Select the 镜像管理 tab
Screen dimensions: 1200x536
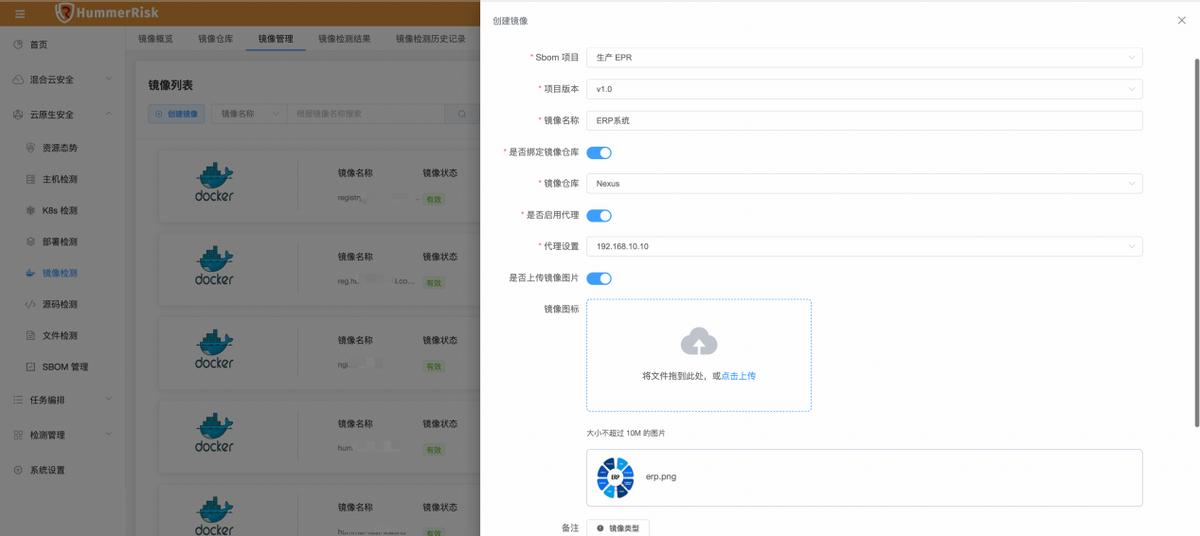pyautogui.click(x=276, y=39)
